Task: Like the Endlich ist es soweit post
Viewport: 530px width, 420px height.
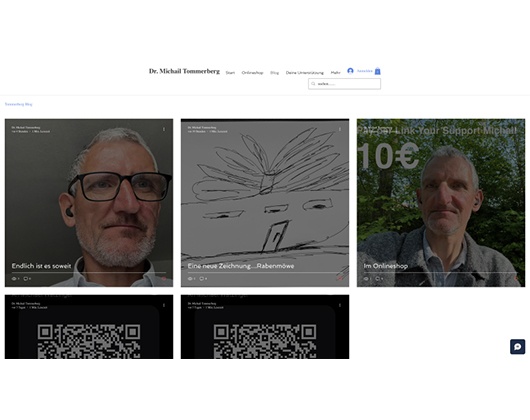Action: 164,278
